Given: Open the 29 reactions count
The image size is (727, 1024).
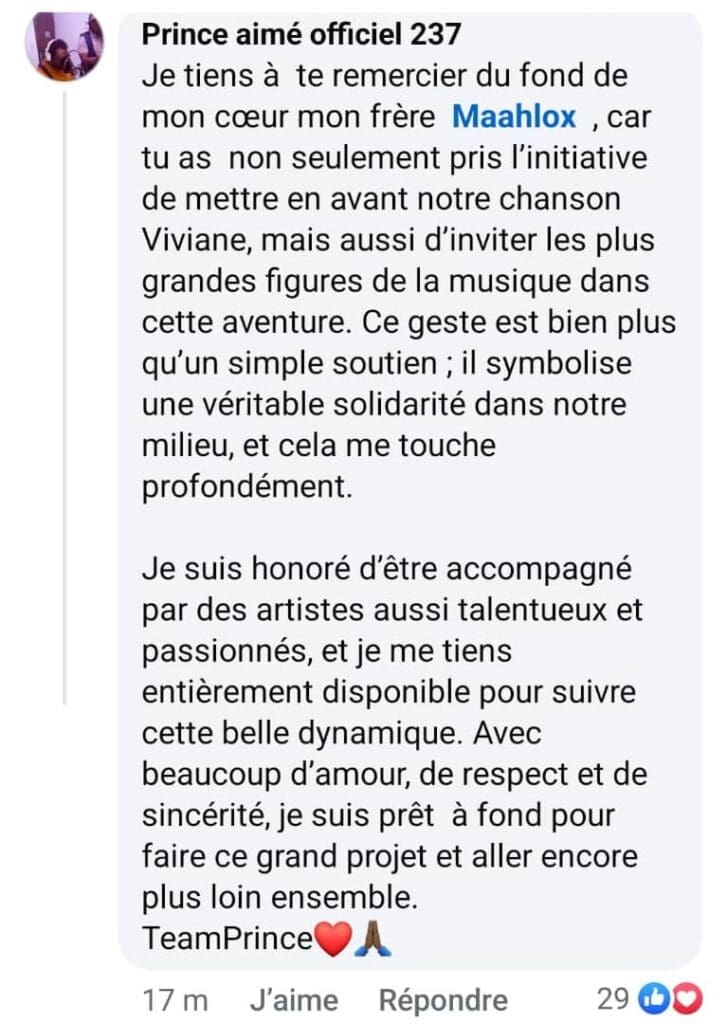Looking at the screenshot, I should point(612,998).
